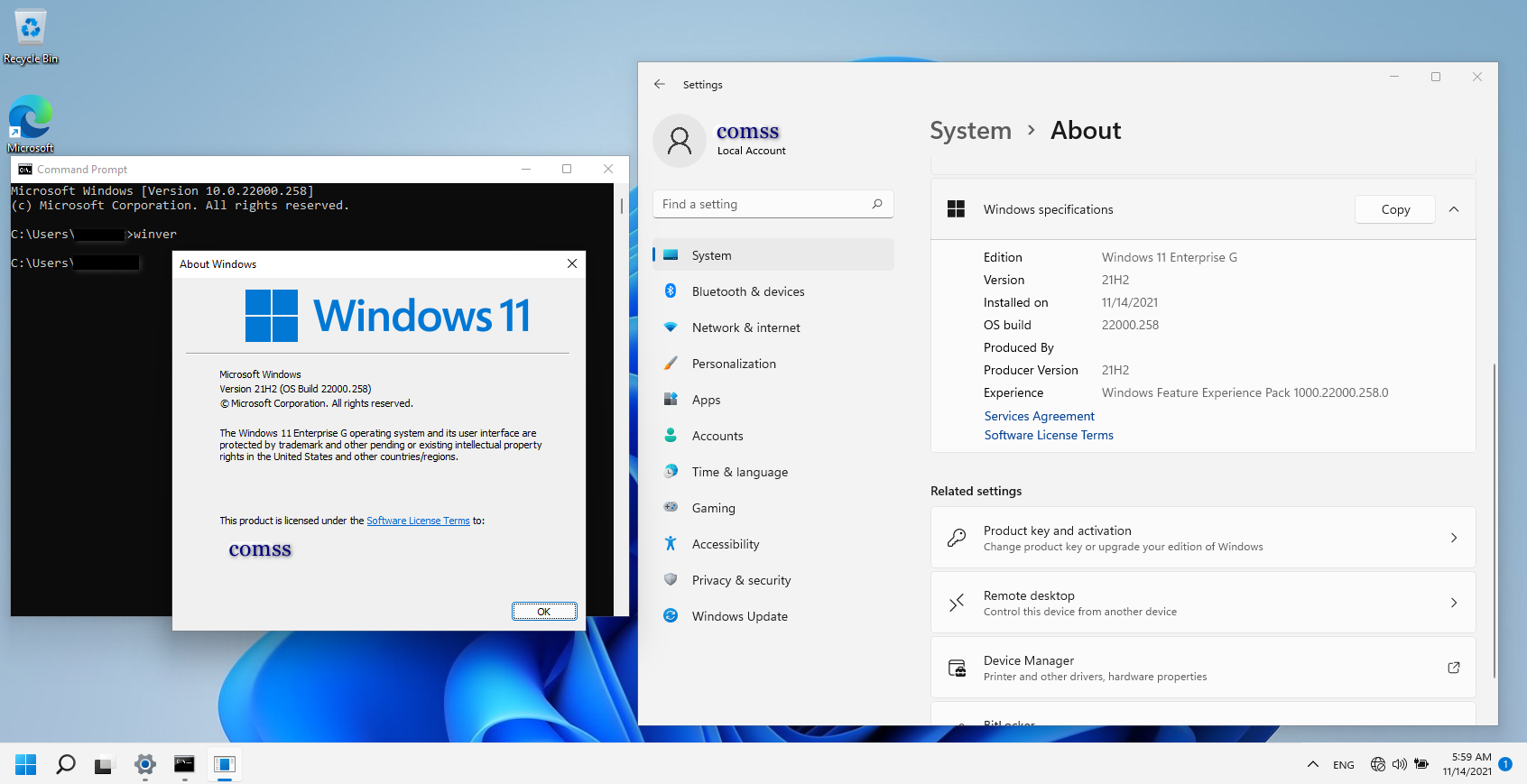Click Windows logo icon in specifications header

point(957,209)
